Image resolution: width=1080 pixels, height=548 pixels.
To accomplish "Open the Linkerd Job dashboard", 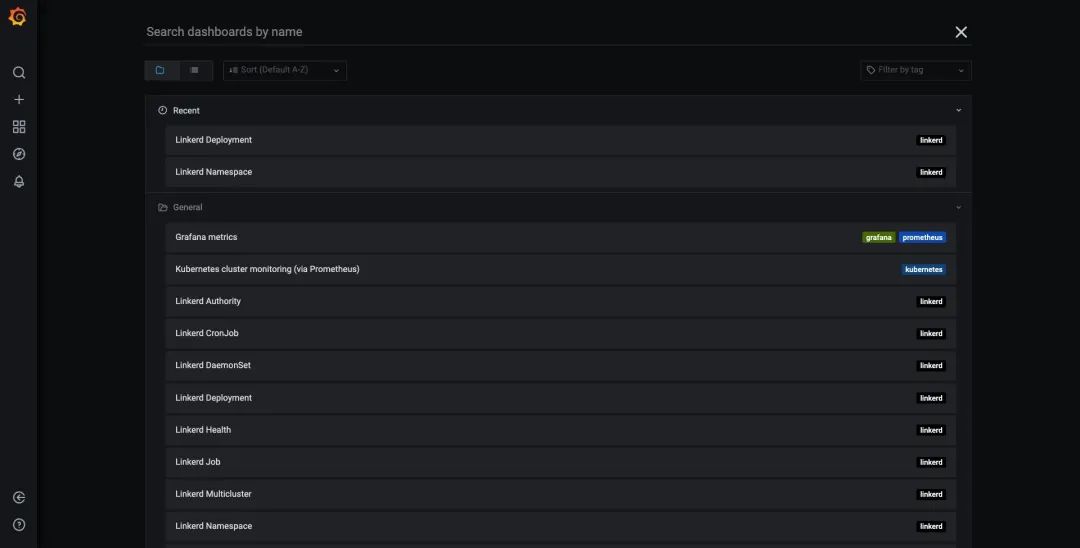I will pos(561,462).
